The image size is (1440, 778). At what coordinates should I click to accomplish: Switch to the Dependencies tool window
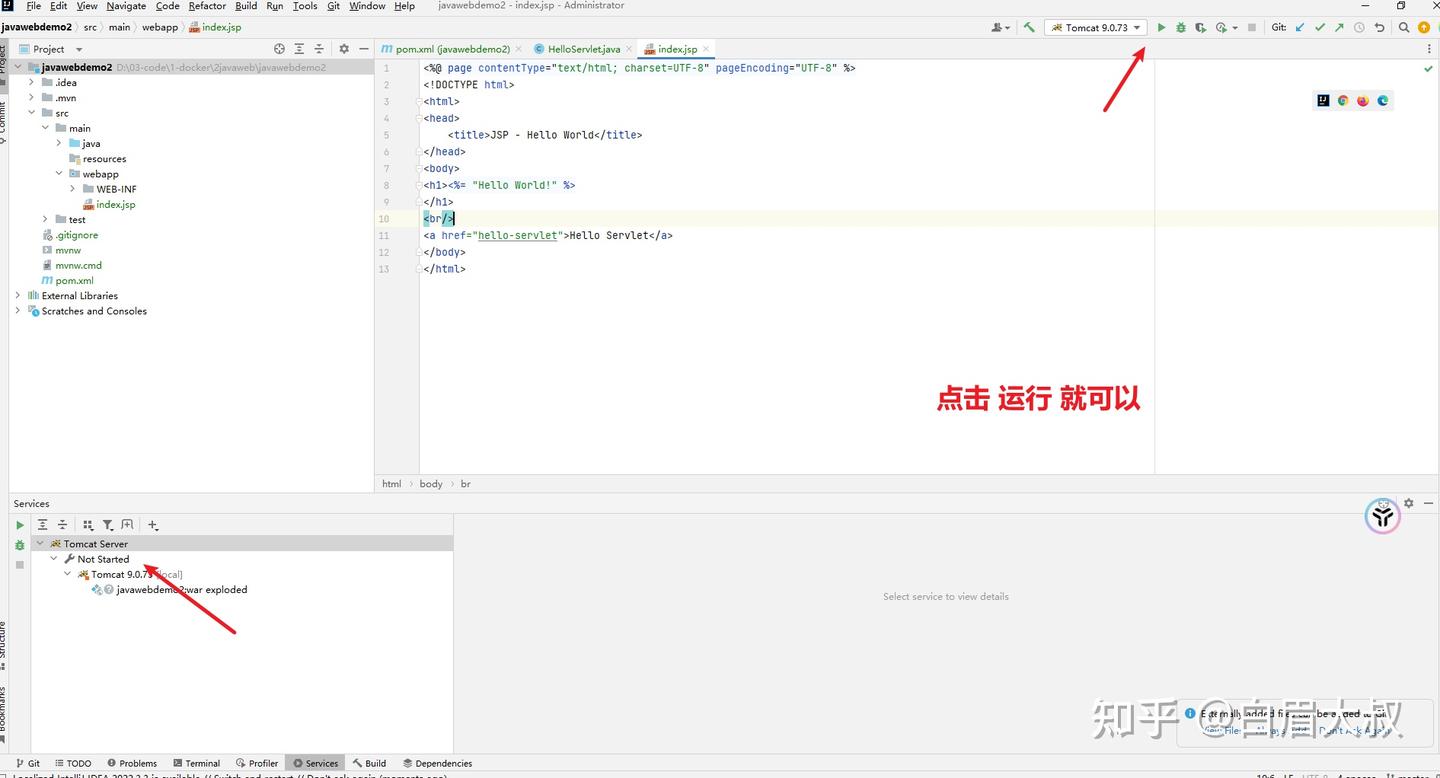437,762
